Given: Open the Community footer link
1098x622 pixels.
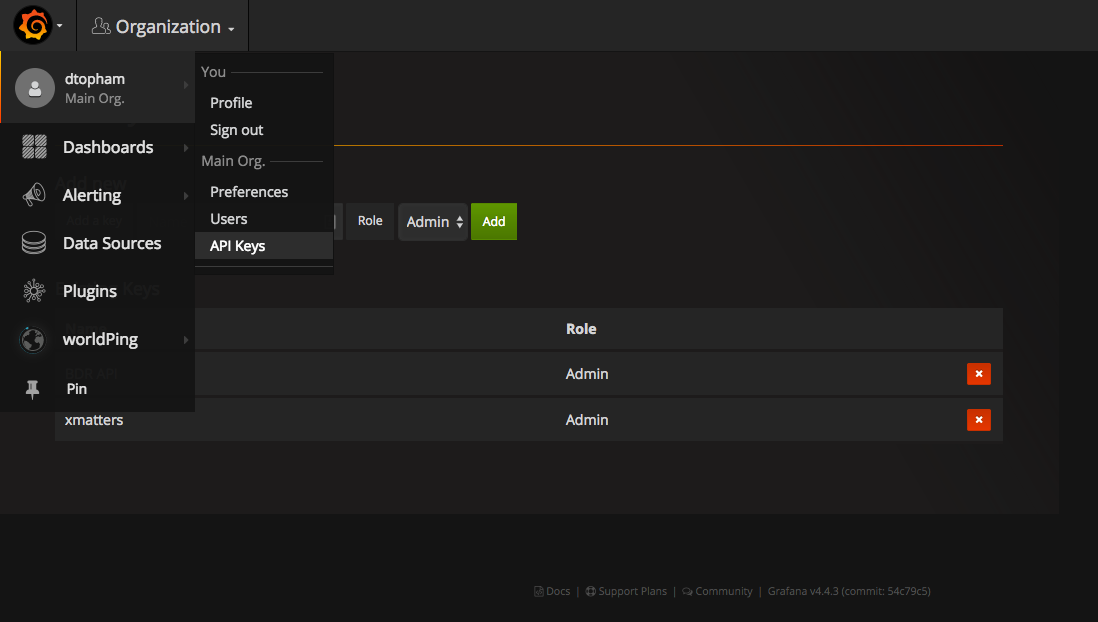Looking at the screenshot, I should click(x=717, y=591).
